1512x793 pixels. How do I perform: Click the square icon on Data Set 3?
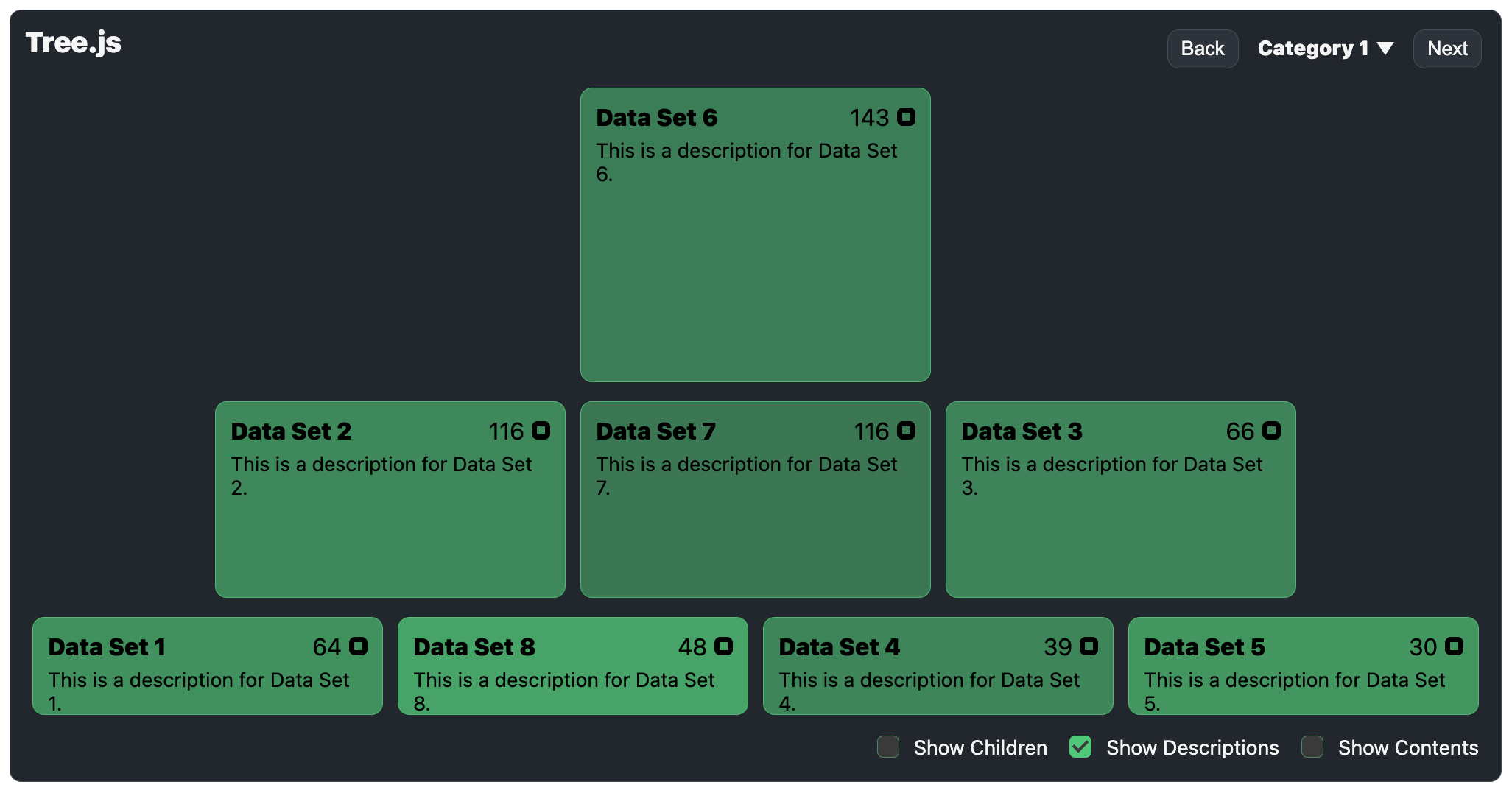point(1271,431)
